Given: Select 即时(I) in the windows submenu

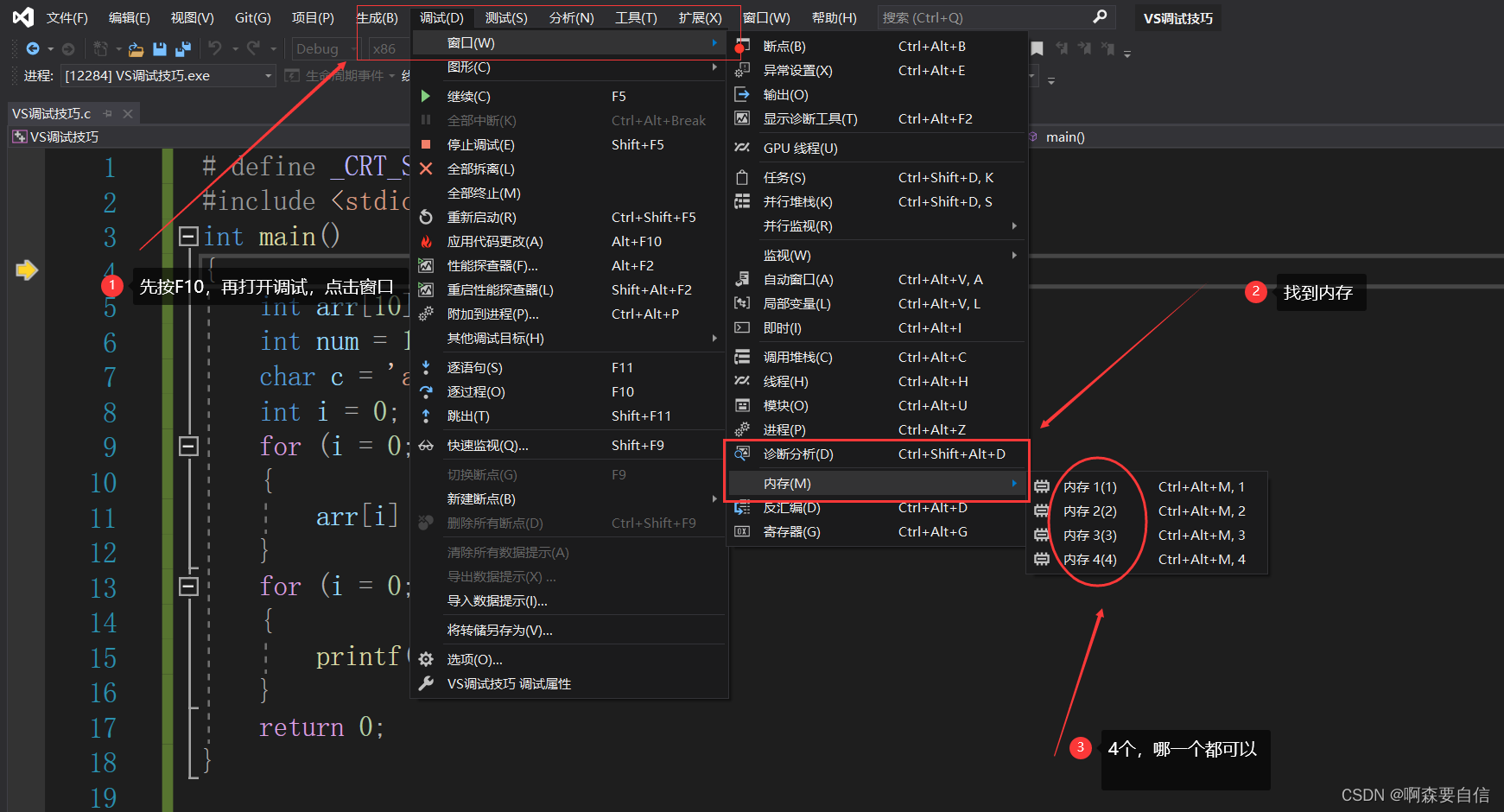Looking at the screenshot, I should (878, 327).
